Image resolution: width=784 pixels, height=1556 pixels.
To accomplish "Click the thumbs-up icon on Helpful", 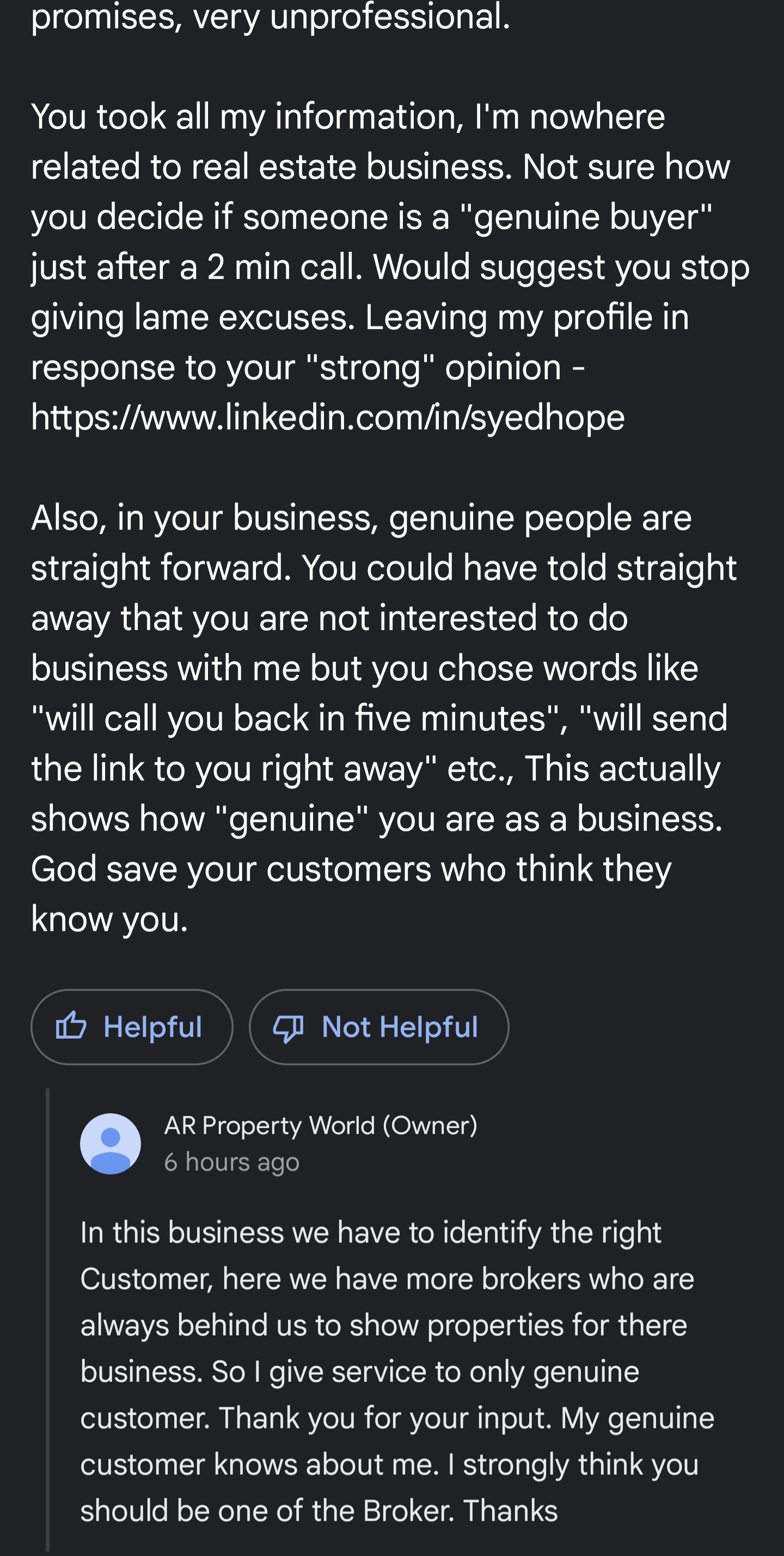I will point(71,1026).
